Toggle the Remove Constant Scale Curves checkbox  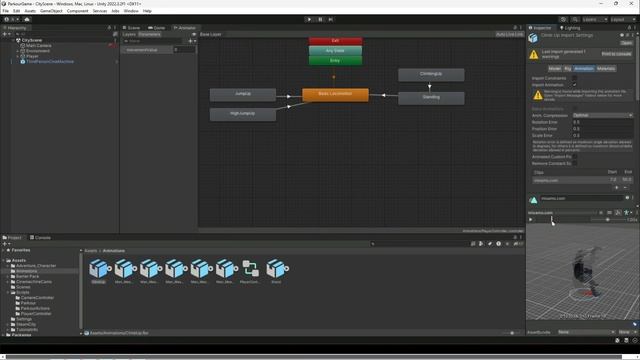click(575, 163)
